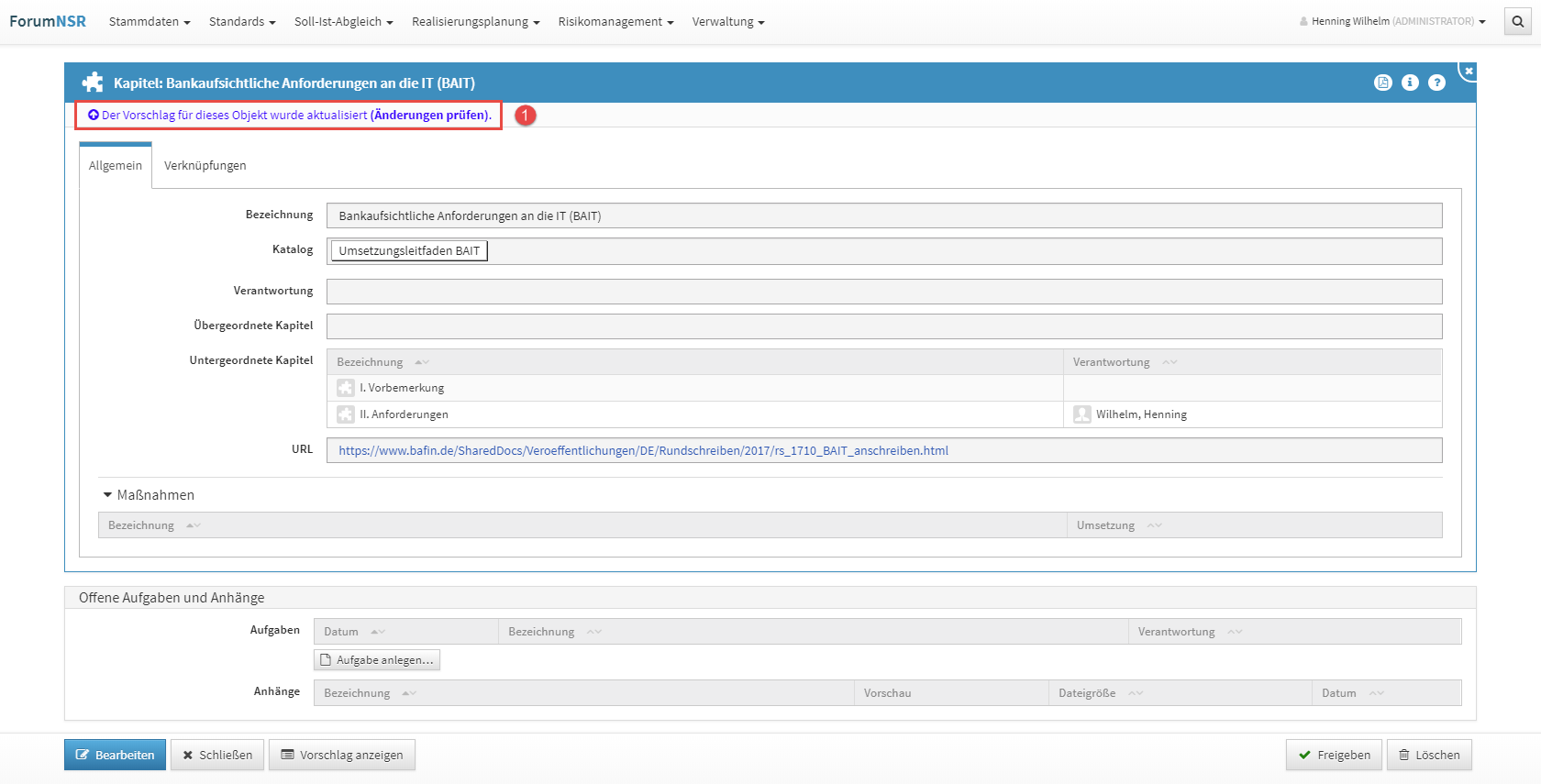Open the Risikomanagement dropdown menu
The width and height of the screenshot is (1541, 784).
pos(615,21)
